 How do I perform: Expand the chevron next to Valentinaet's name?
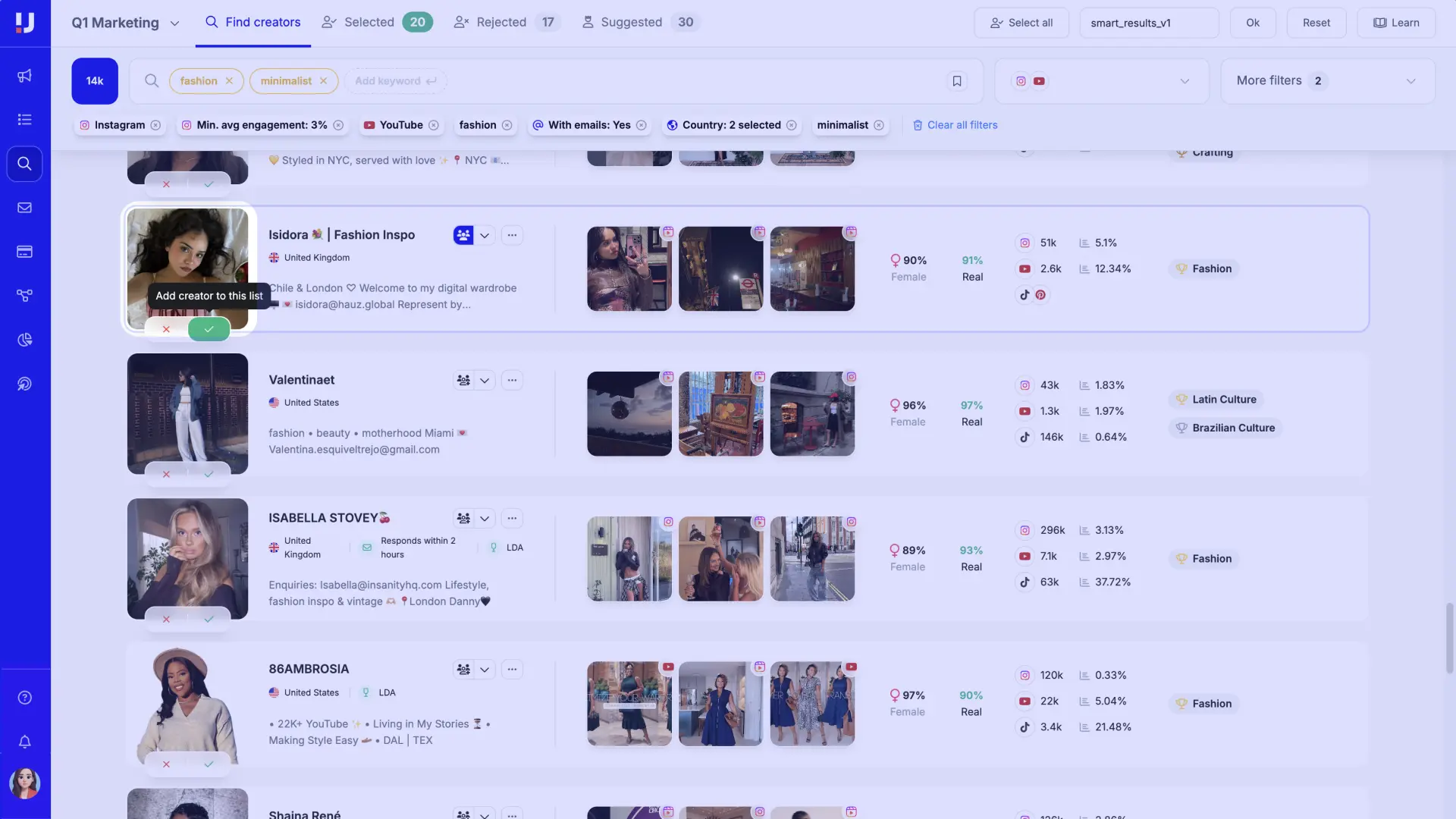tap(485, 380)
